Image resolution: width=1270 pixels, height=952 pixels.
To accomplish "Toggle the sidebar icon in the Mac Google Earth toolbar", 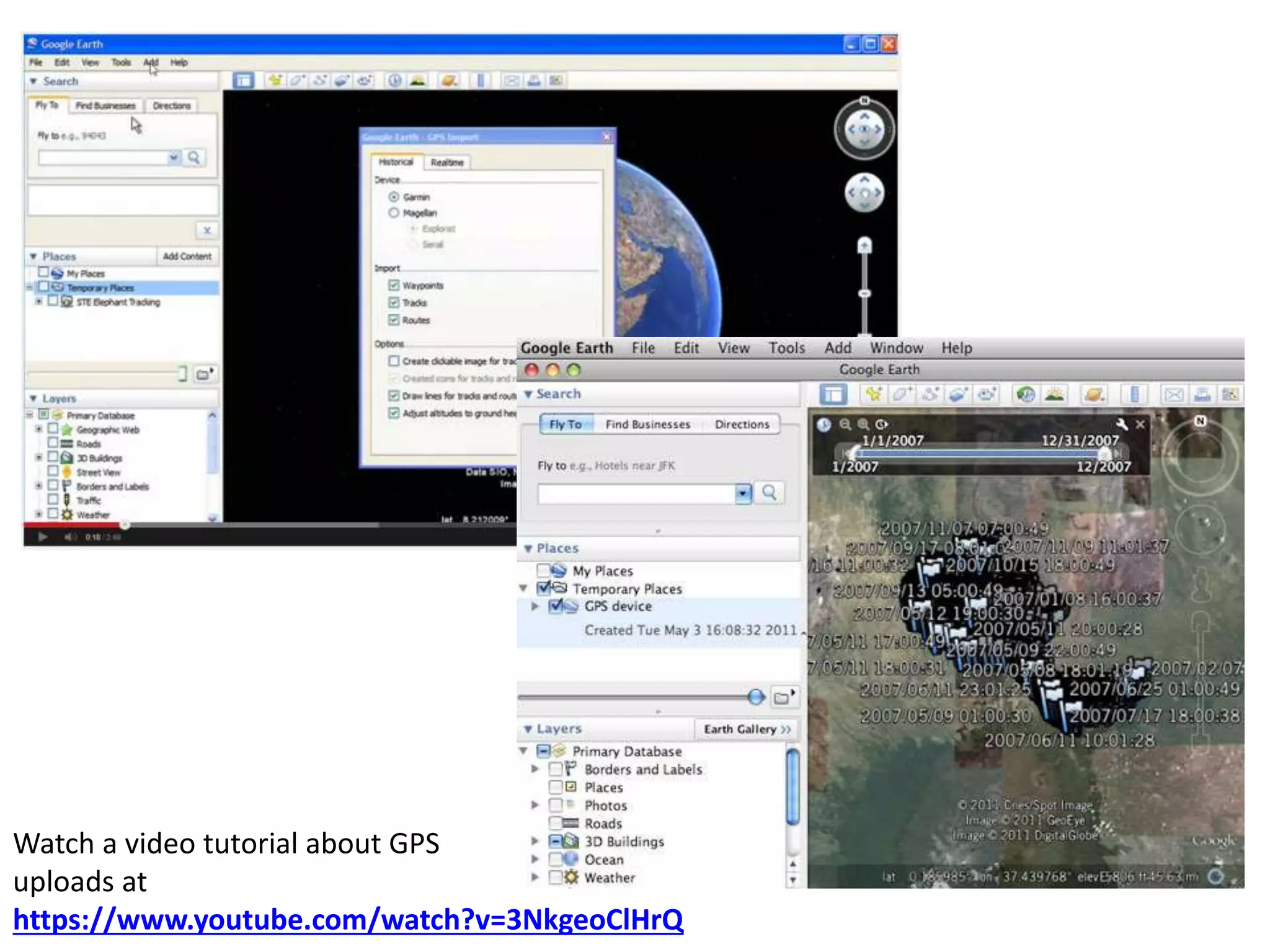I will point(833,394).
